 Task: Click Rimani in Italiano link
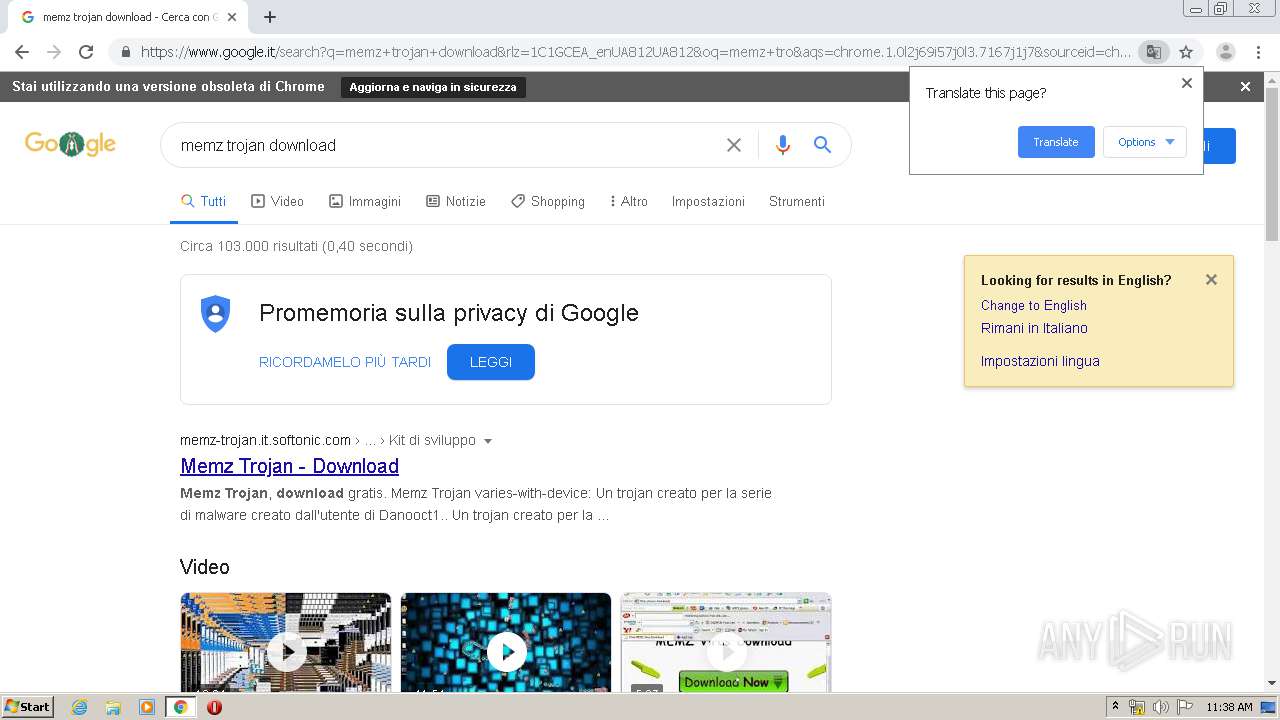tap(1034, 328)
